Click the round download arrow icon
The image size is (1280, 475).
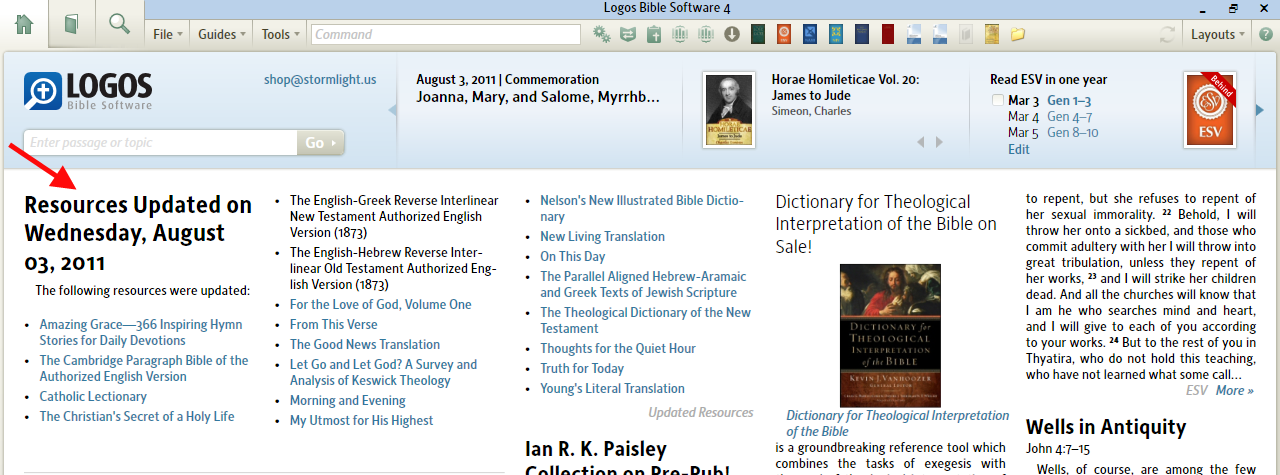tap(732, 34)
